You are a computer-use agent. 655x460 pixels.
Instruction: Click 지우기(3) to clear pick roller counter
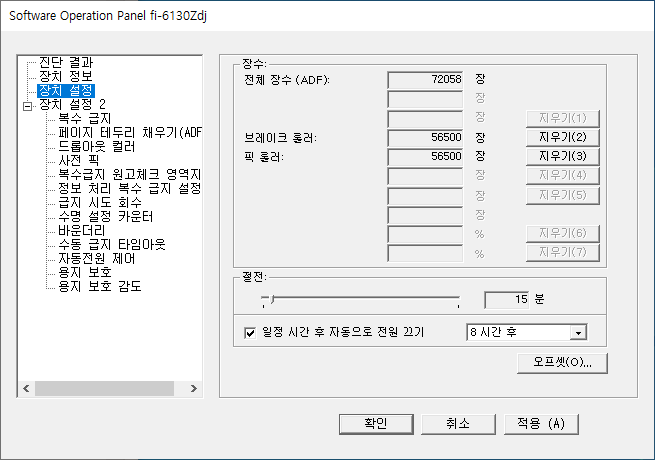[563, 156]
